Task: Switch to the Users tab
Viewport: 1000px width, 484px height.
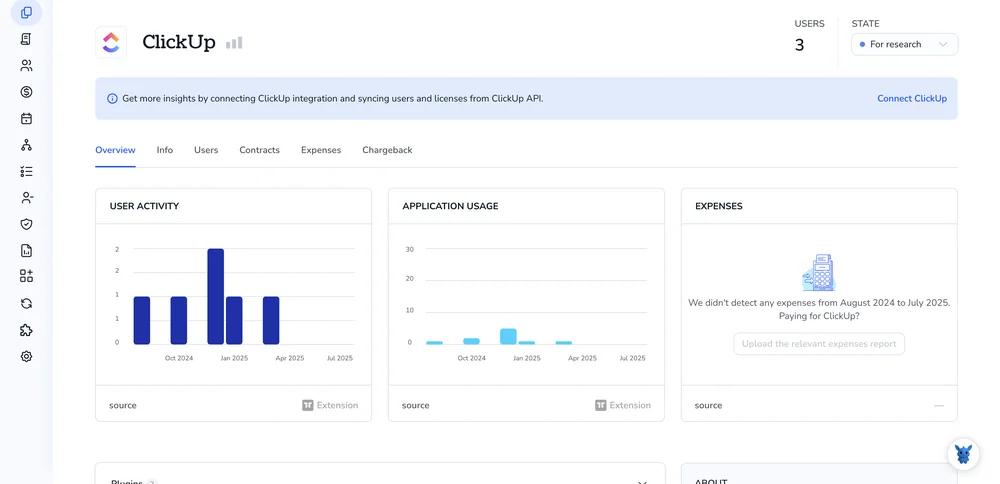Action: 206,150
